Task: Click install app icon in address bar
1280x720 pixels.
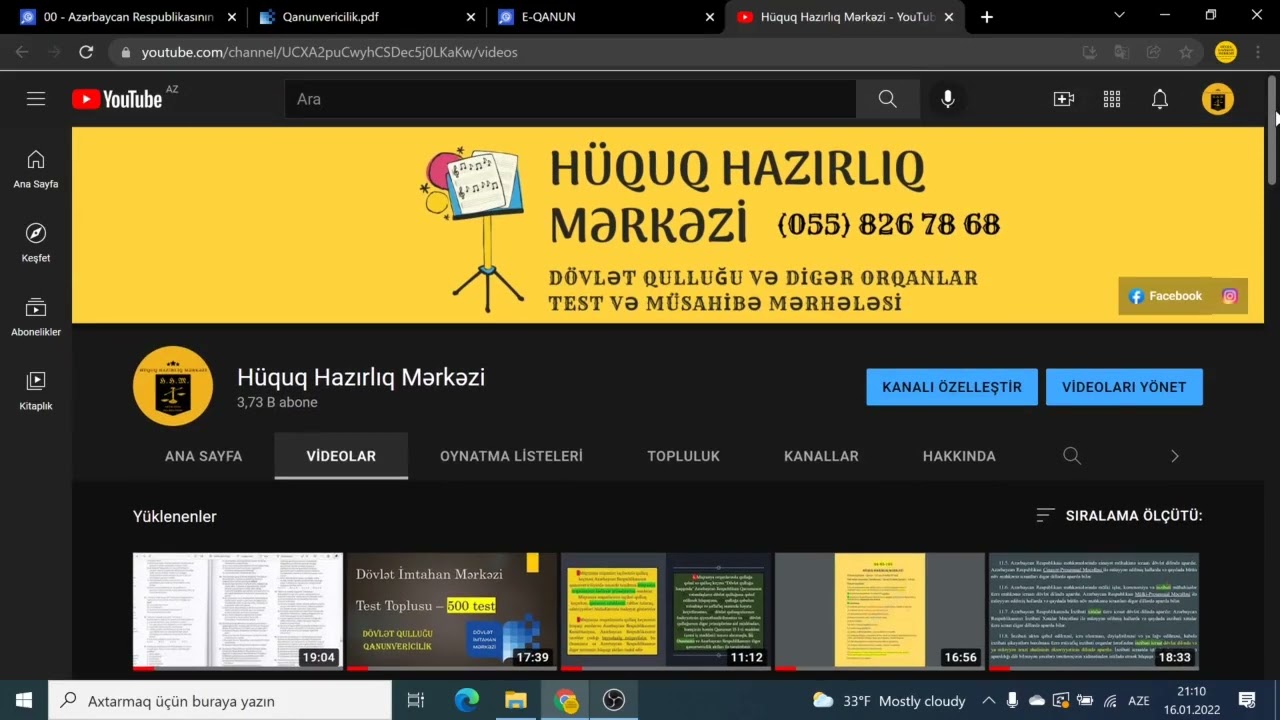Action: coord(1090,52)
